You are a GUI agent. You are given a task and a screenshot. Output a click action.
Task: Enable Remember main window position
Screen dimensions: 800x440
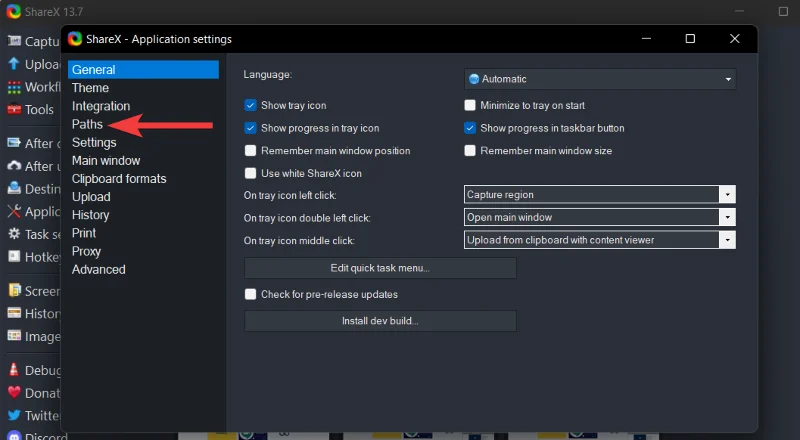pos(250,151)
